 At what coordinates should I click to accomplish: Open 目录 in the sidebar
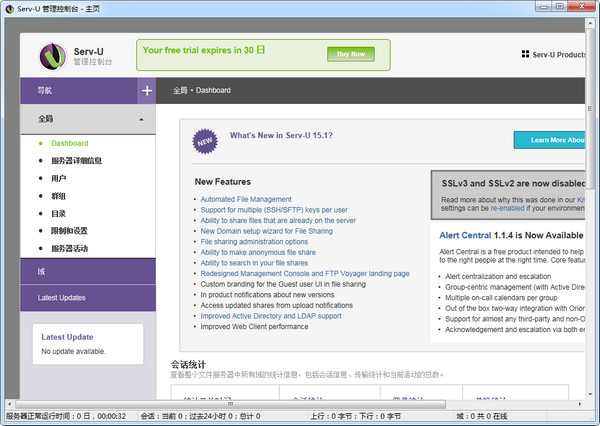59,214
